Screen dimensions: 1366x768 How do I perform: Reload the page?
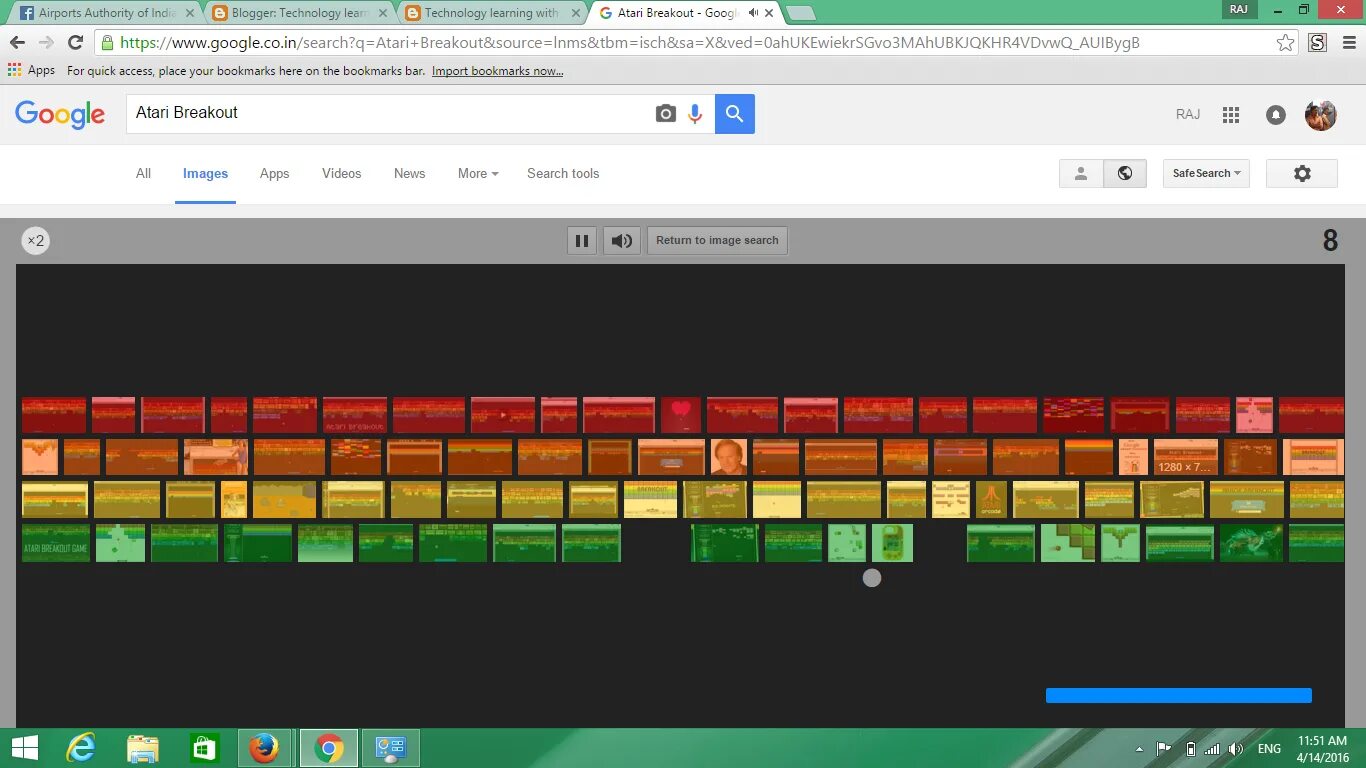(75, 42)
